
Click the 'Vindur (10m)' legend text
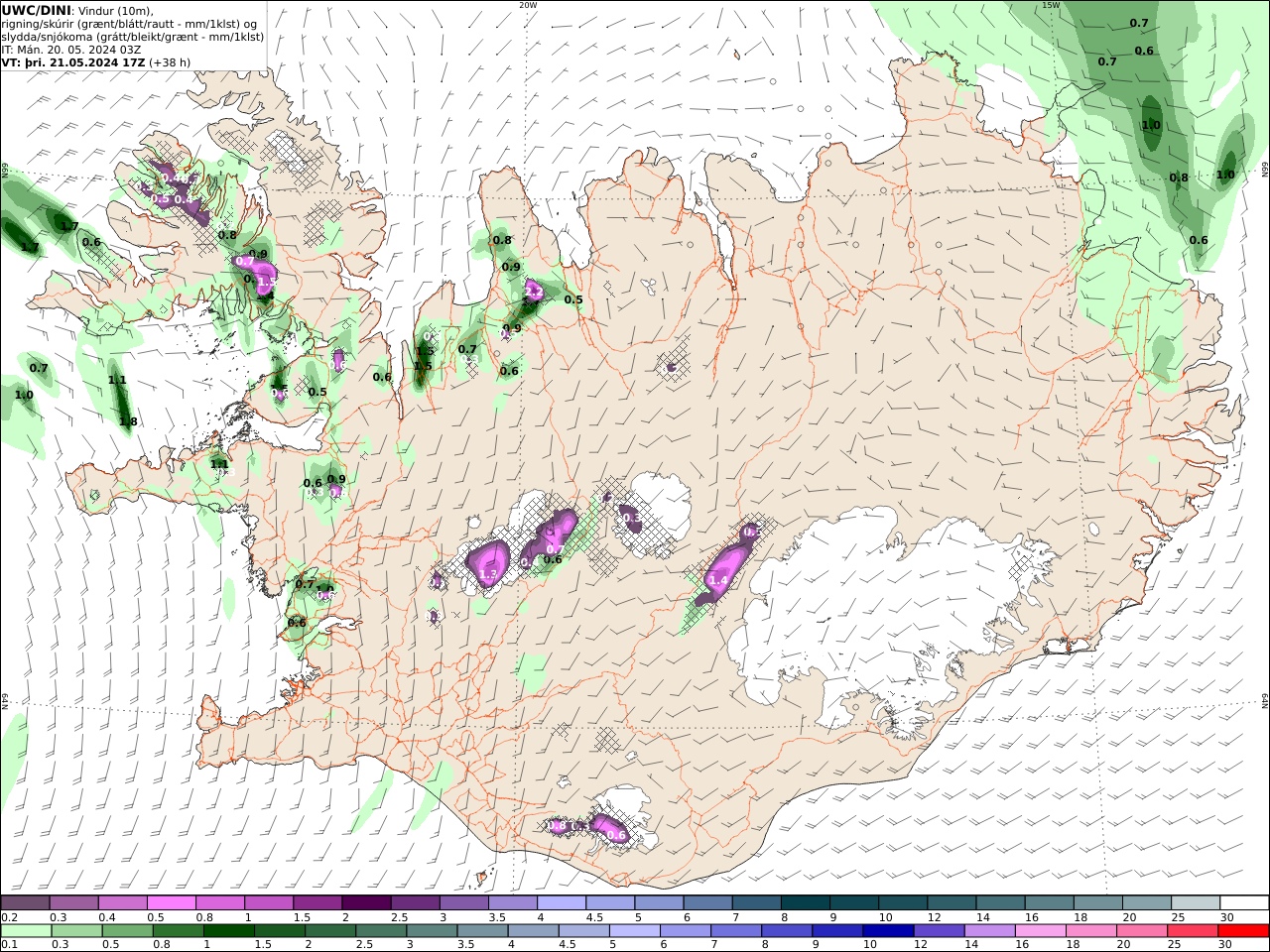pyautogui.click(x=117, y=11)
